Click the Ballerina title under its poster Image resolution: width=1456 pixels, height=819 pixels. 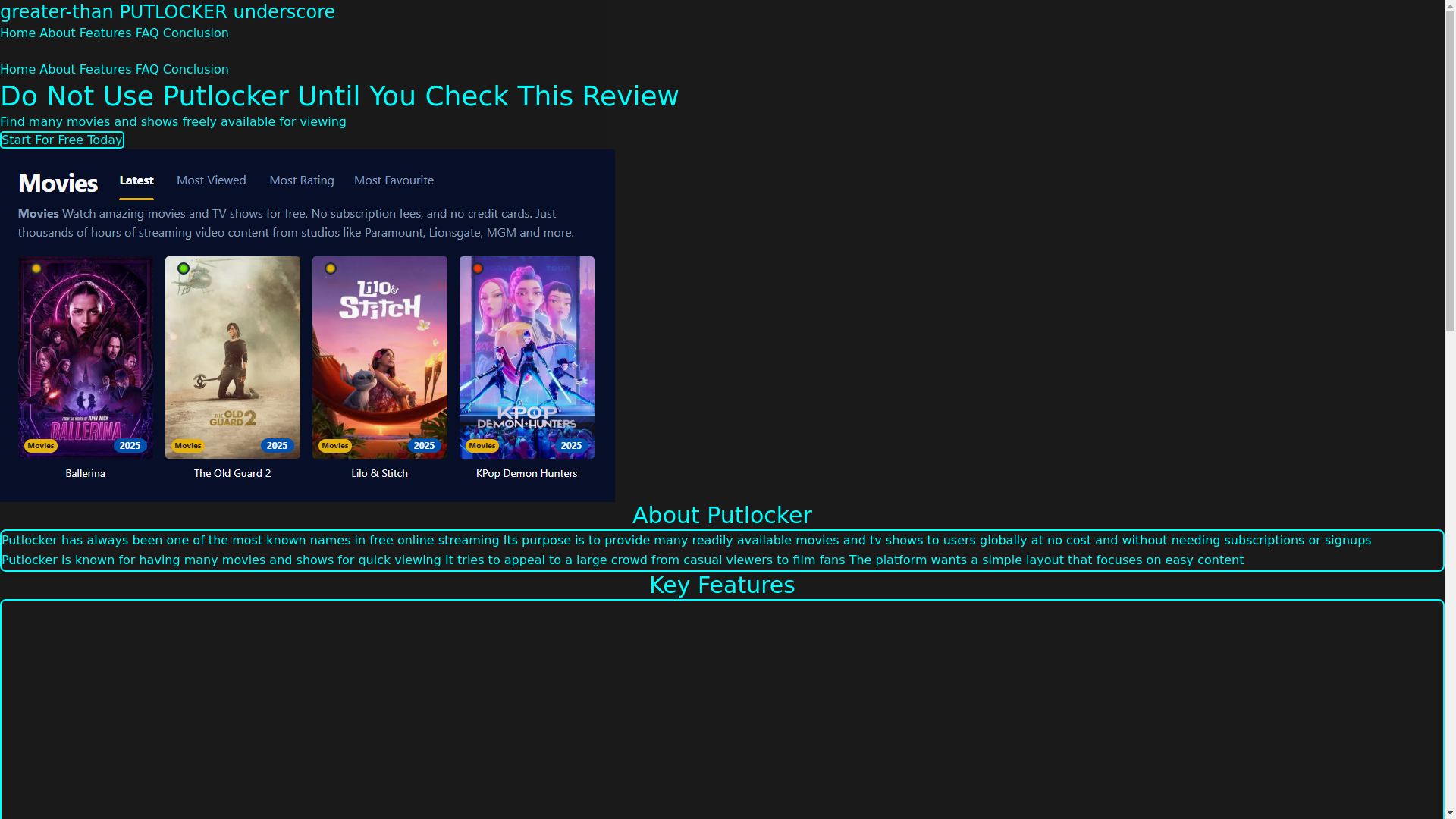pyautogui.click(x=86, y=474)
